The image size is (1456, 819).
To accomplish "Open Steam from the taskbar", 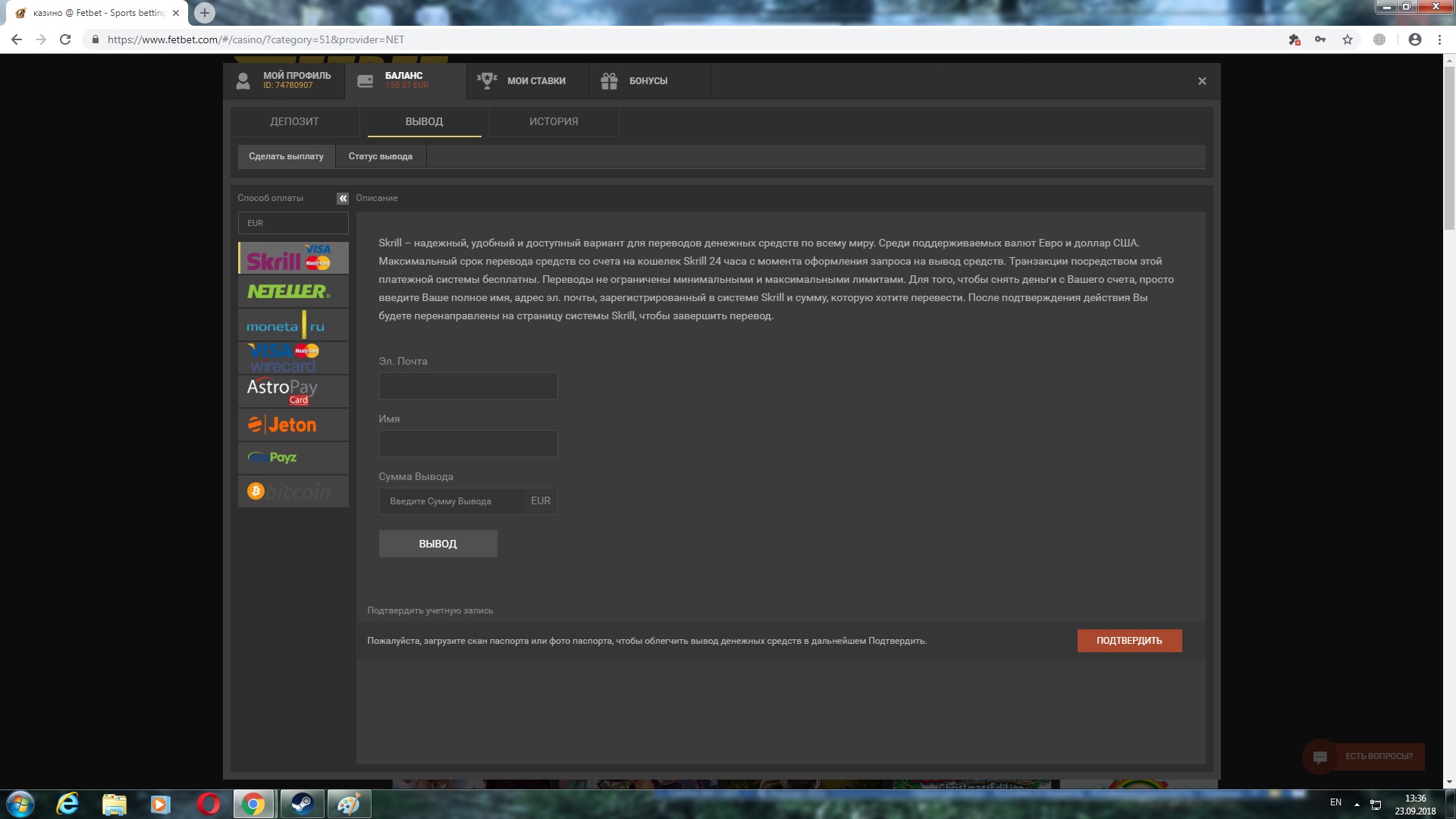I will point(302,804).
